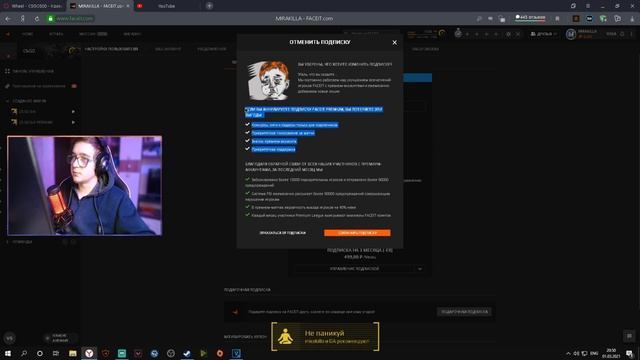Open the Windows Start menu
Image resolution: width=640 pixels, height=360 pixels.
coord(8,353)
